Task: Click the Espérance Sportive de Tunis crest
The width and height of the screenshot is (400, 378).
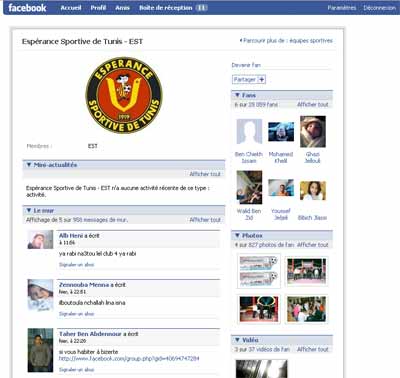Action: (124, 95)
